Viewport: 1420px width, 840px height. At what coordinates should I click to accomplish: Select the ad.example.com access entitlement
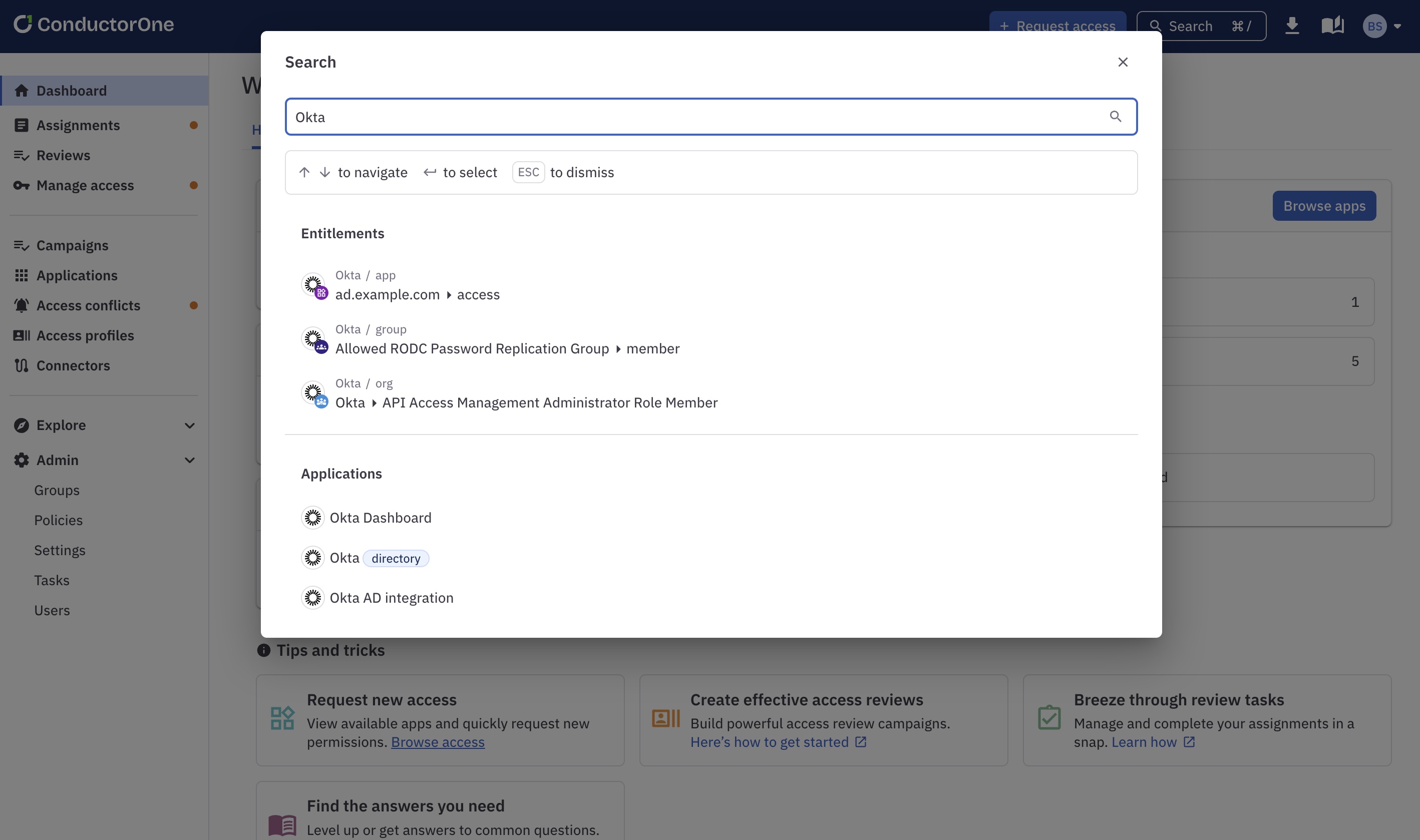pyautogui.click(x=417, y=294)
